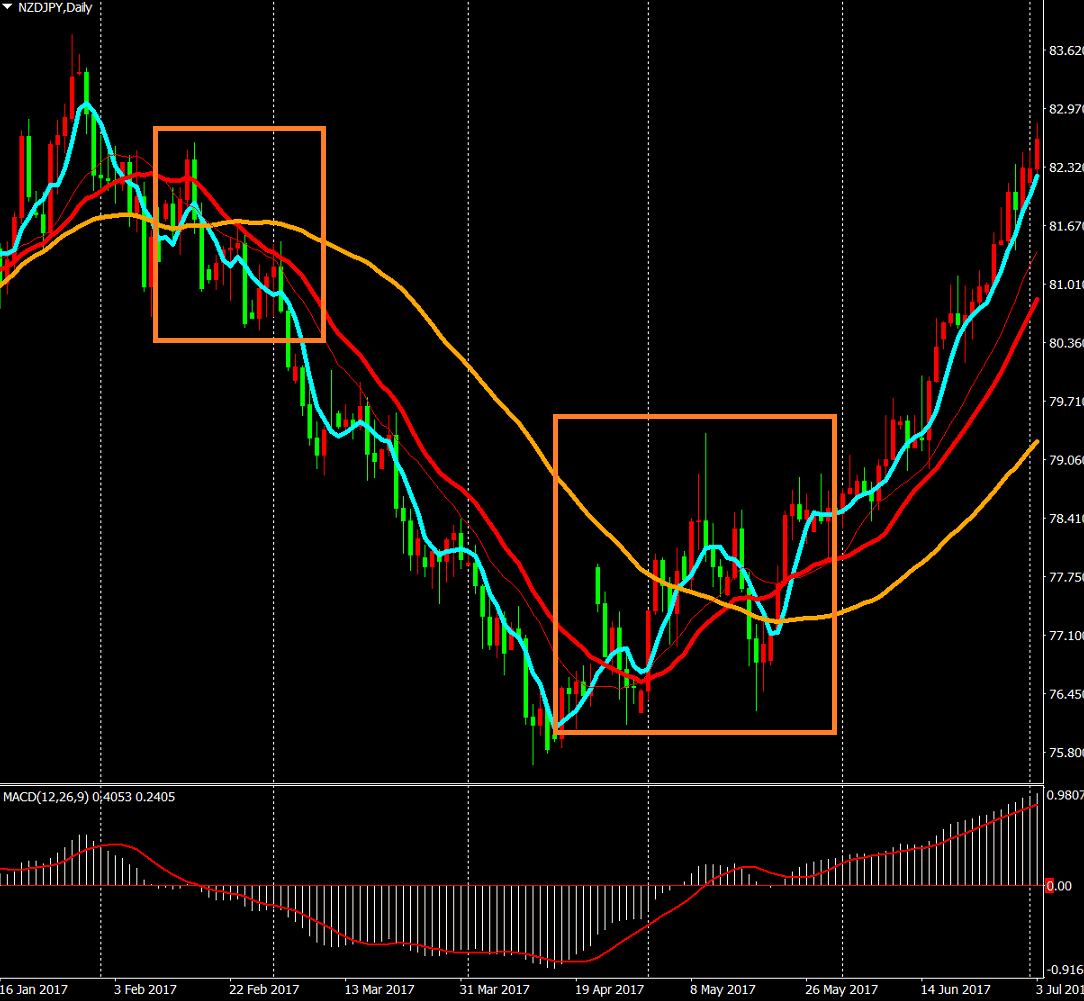Screen dimensions: 1084x1001
Task: Click the 31 Mar 2017 date label
Action: tap(494, 989)
